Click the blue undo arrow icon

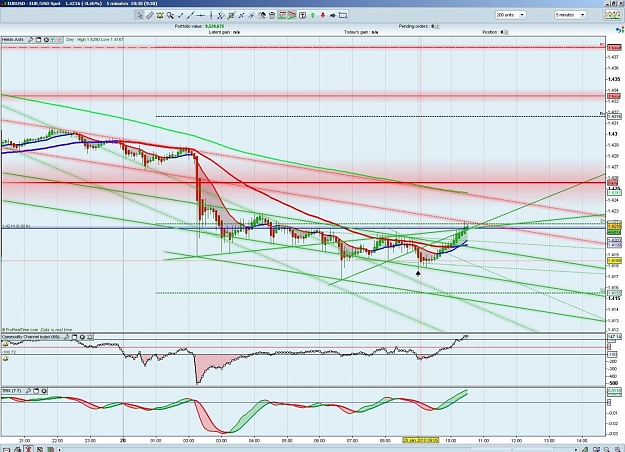[x=620, y=30]
